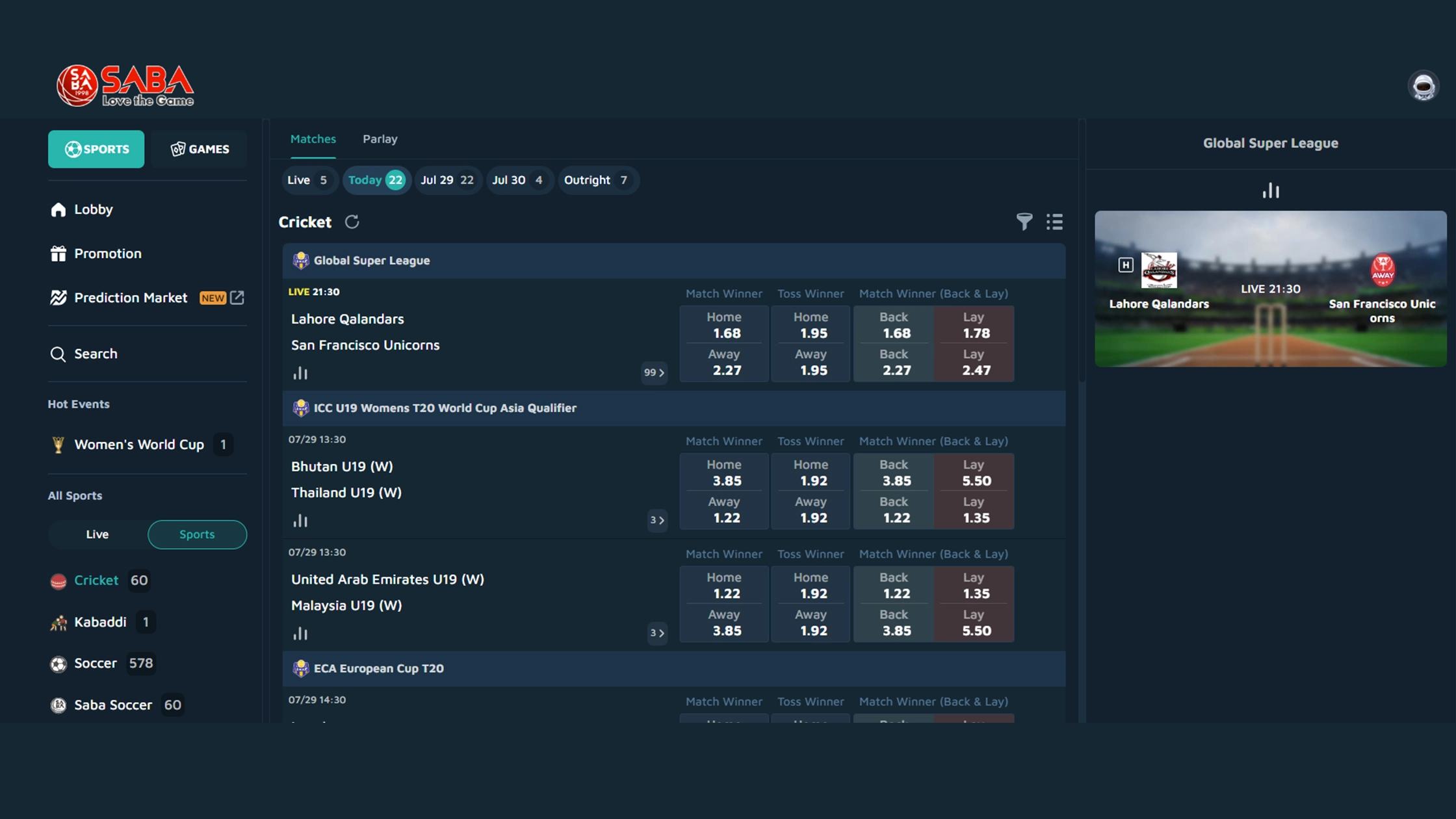The width and height of the screenshot is (1456, 819).
Task: Open stats for Bhutan U19 match
Action: click(x=300, y=521)
